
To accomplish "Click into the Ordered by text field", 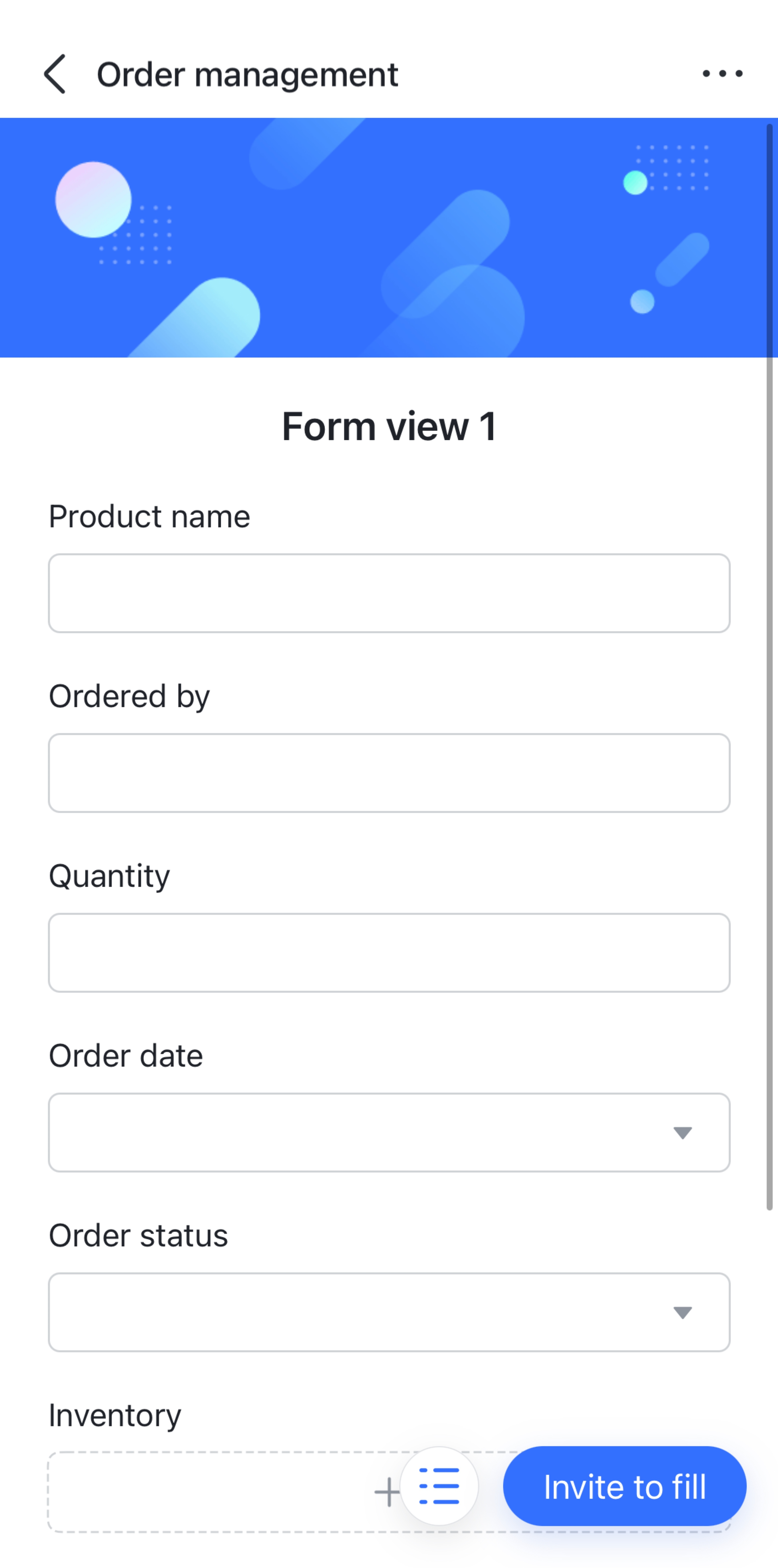I will tap(389, 773).
